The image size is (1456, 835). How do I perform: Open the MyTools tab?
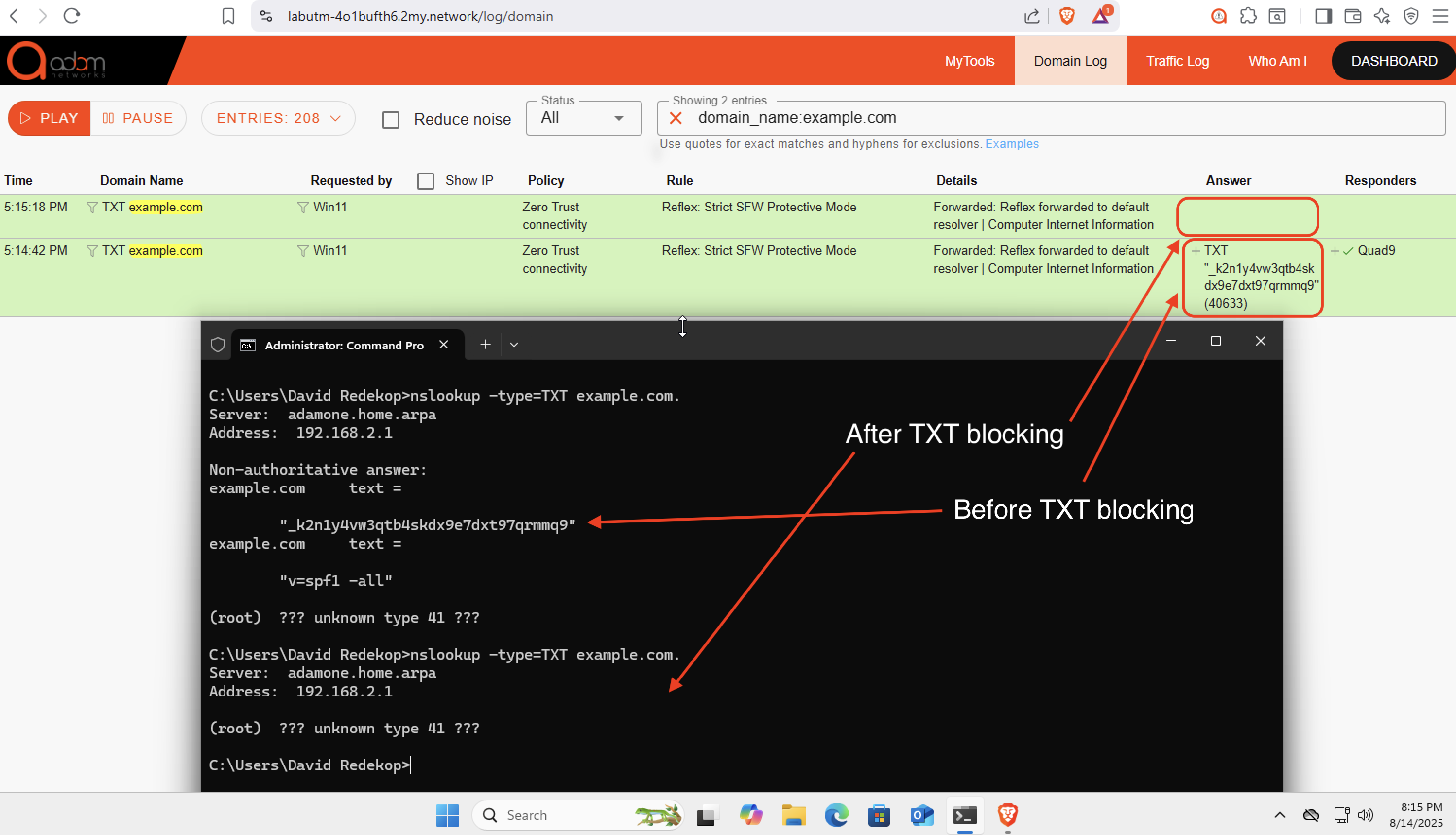pos(969,61)
